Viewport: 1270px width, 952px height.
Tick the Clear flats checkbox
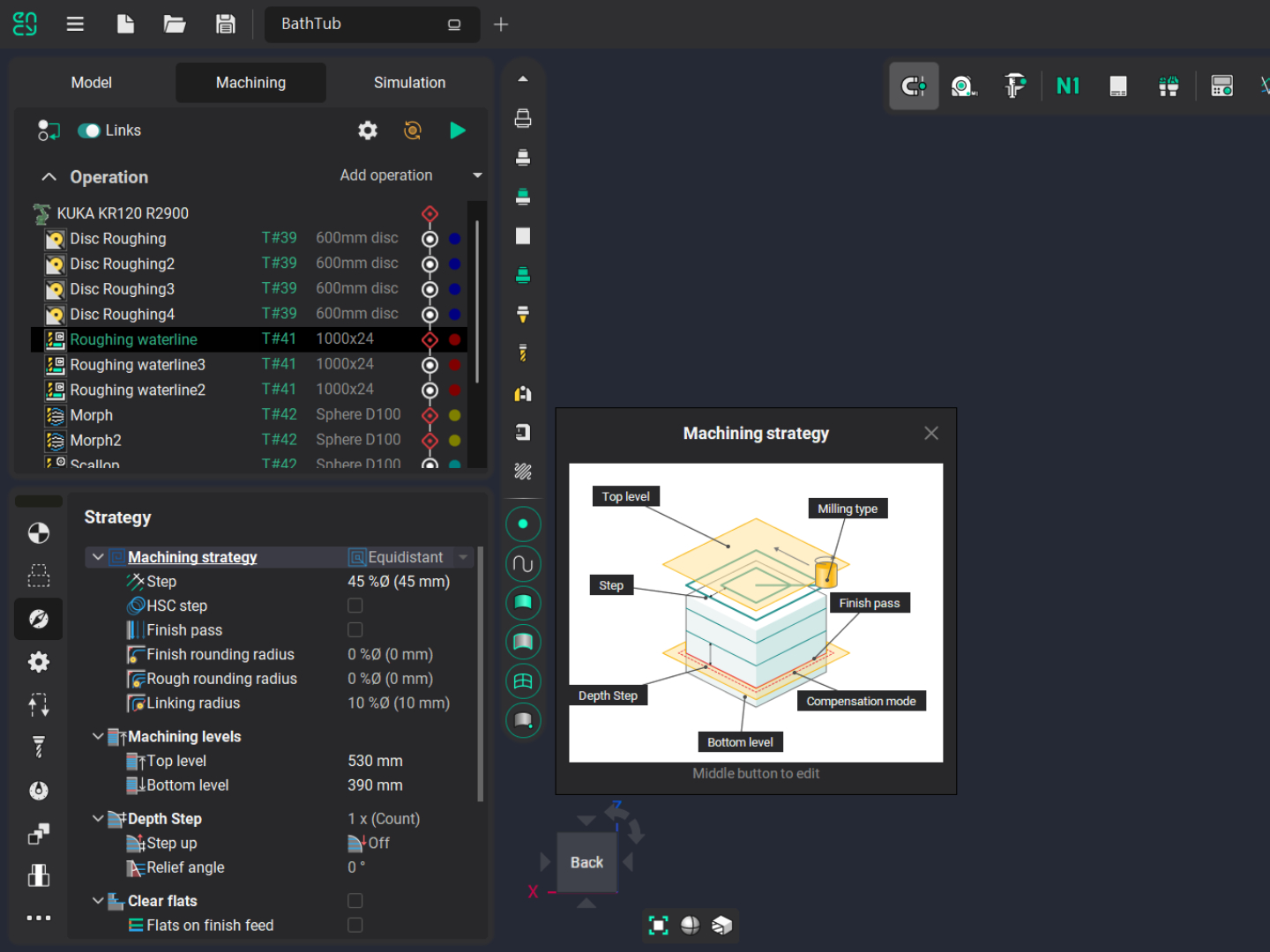click(355, 901)
